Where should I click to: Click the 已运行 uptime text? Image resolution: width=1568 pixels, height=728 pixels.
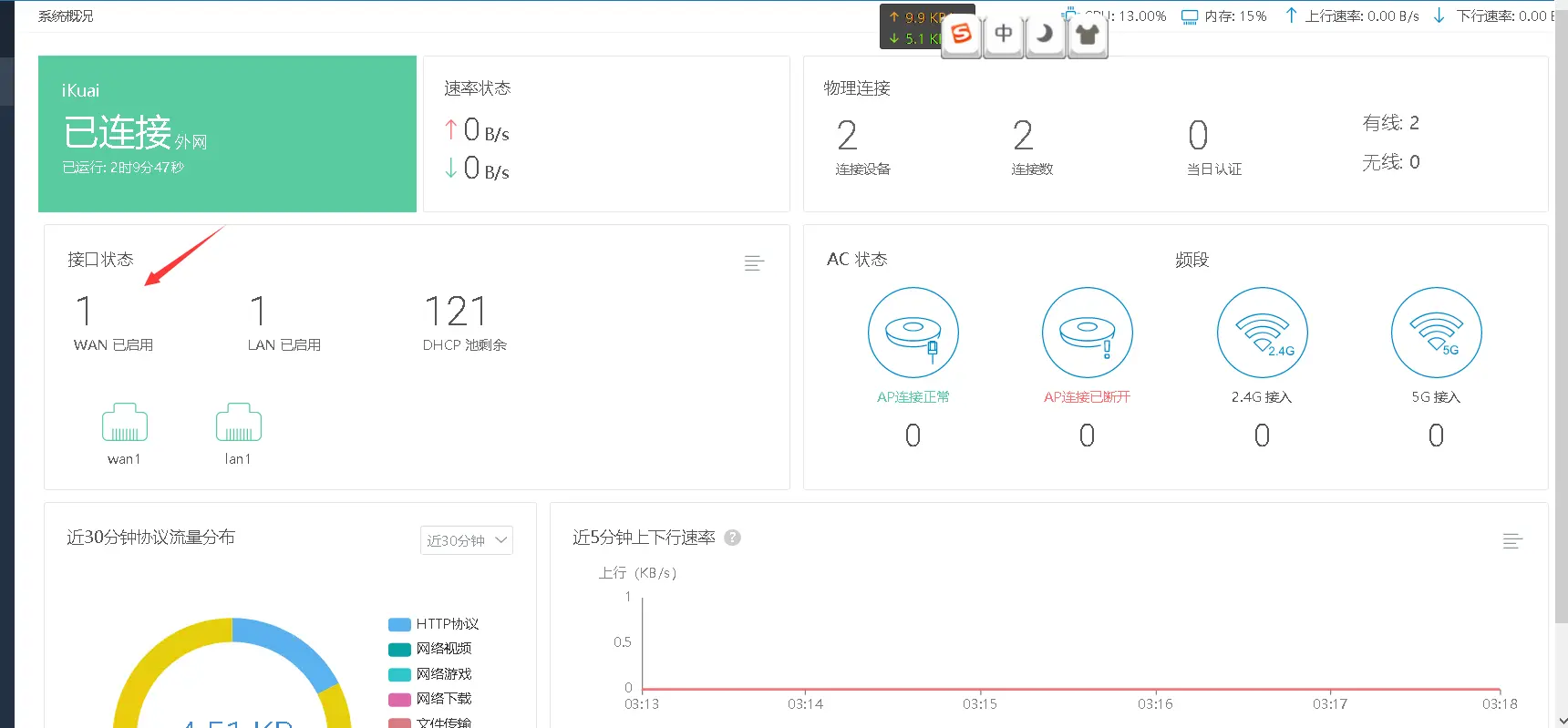123,168
